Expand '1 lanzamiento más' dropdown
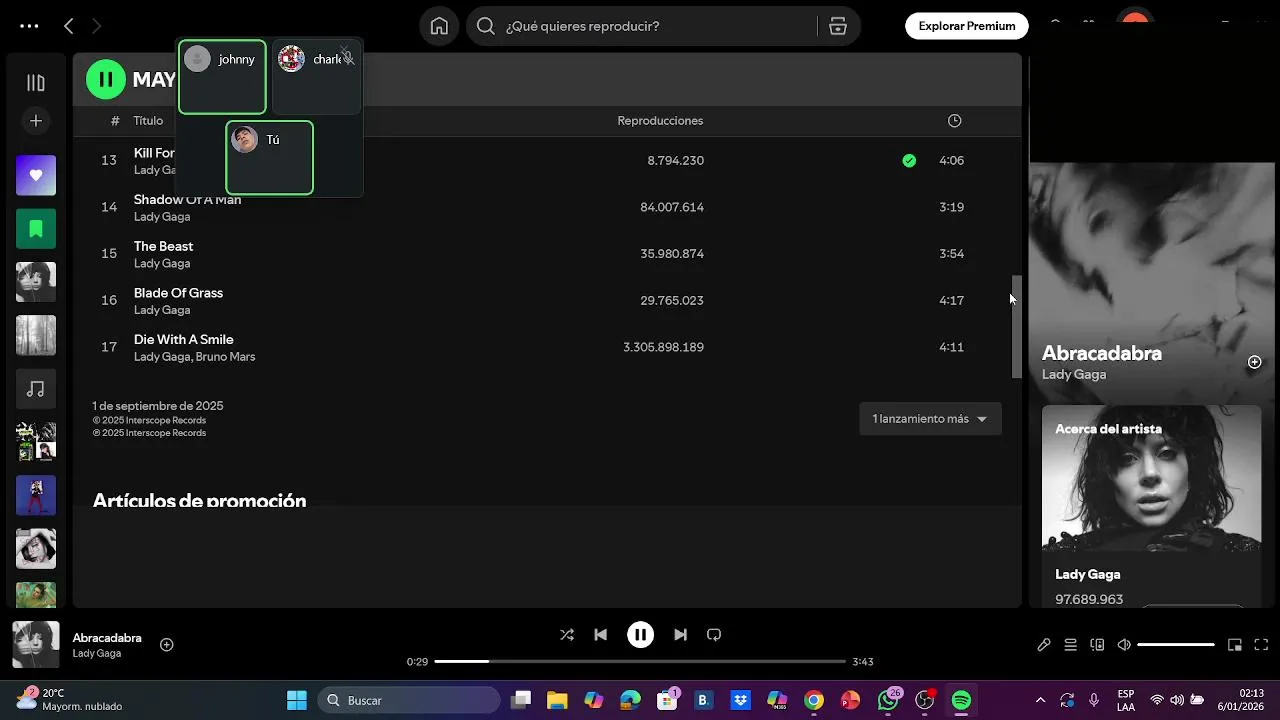This screenshot has height=720, width=1280. [930, 419]
